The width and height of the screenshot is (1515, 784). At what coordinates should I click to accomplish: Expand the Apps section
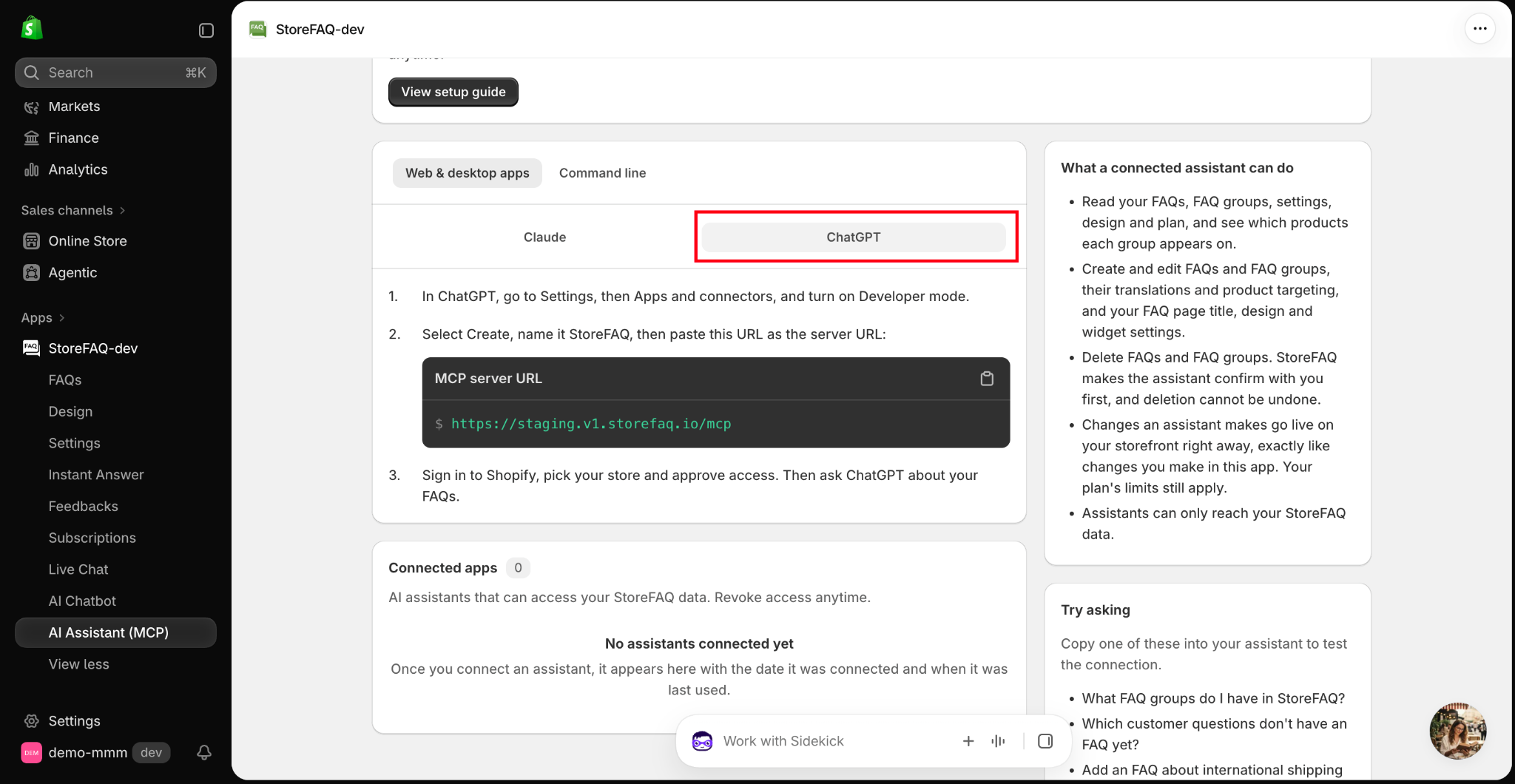[x=43, y=318]
